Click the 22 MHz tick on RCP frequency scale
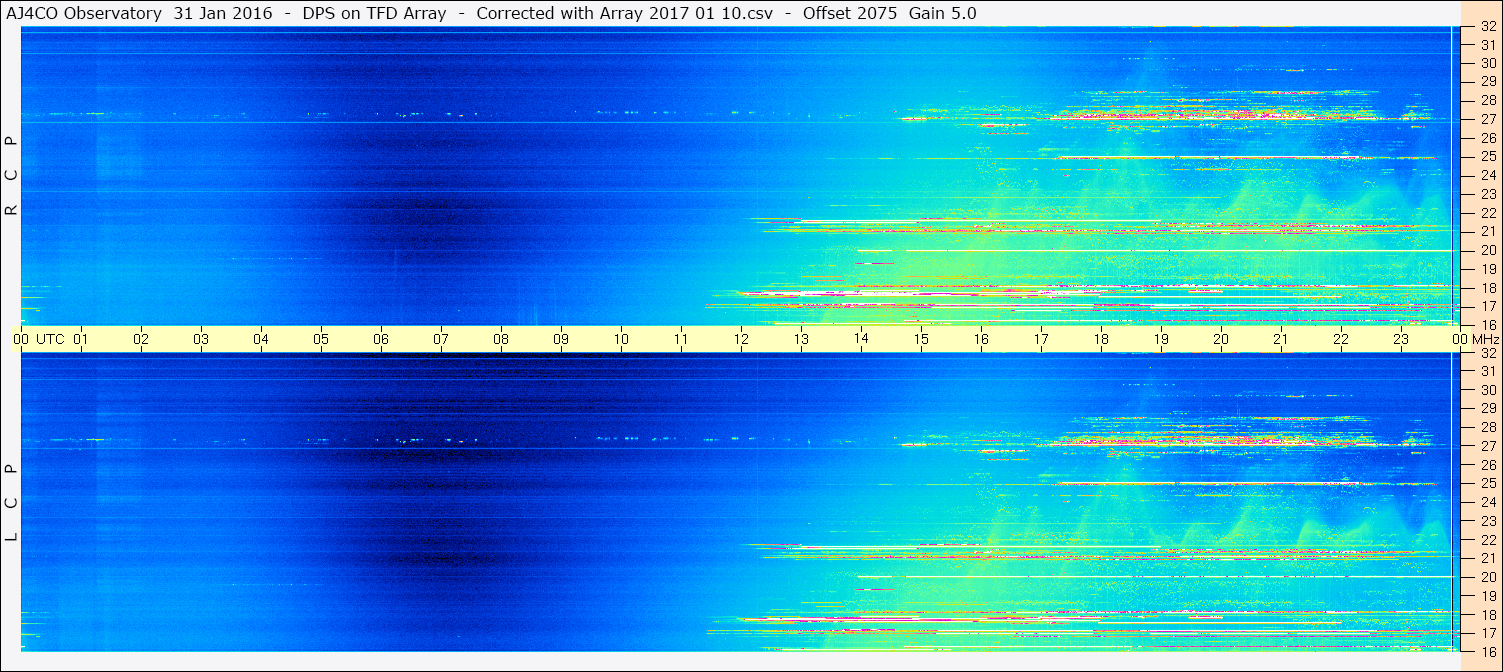 click(x=1488, y=213)
